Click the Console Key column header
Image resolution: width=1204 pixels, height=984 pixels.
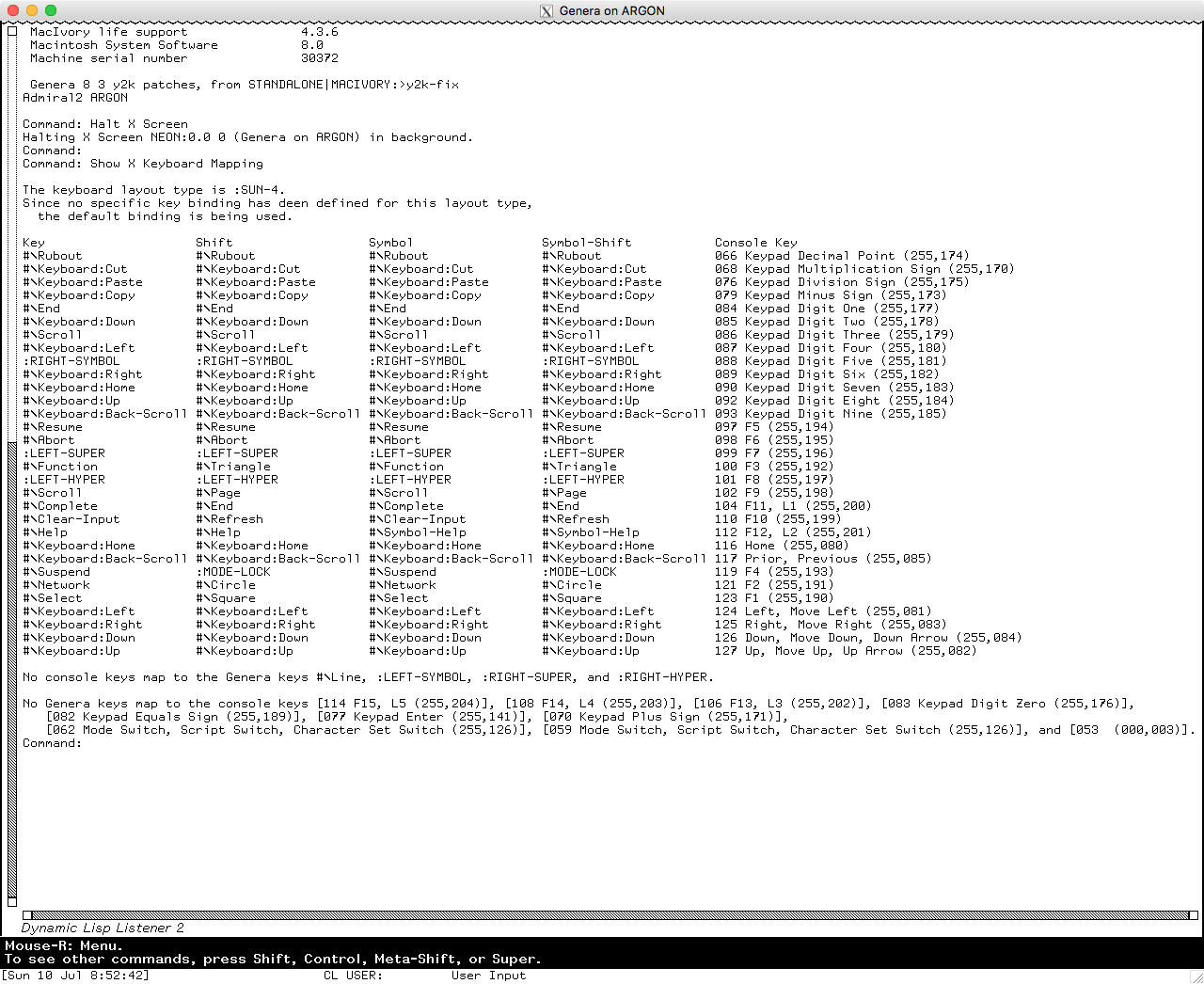tap(755, 243)
